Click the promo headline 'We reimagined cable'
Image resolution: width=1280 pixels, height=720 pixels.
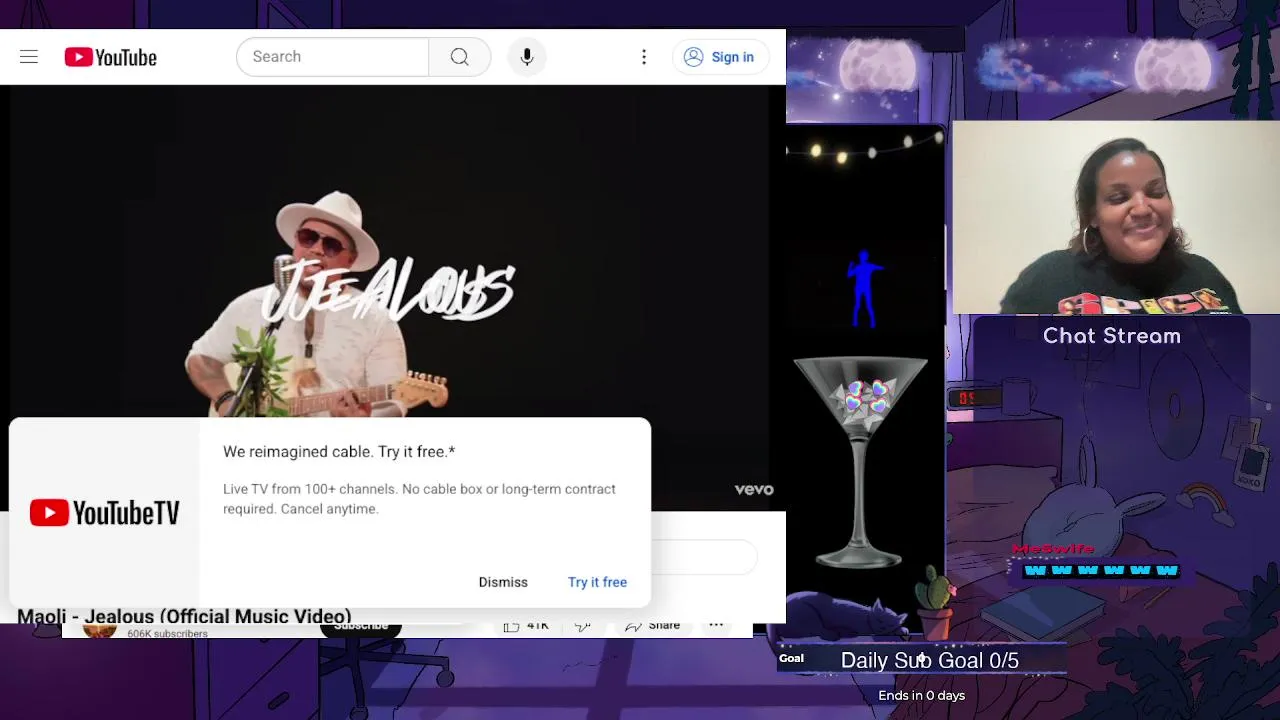(339, 452)
